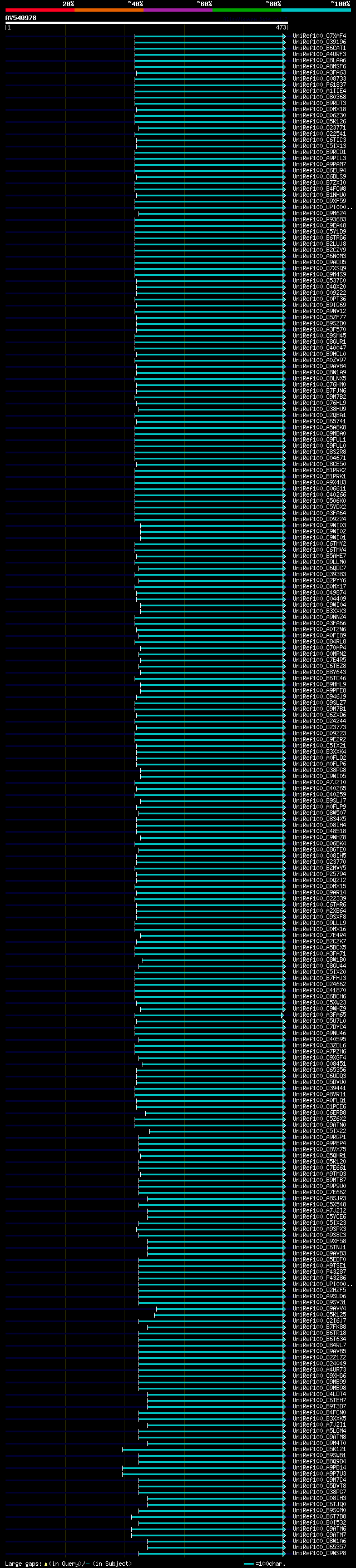356x1568 pixels.
Task: Select the UniRef100_Q40595 label
Action: pos(319,1039)
